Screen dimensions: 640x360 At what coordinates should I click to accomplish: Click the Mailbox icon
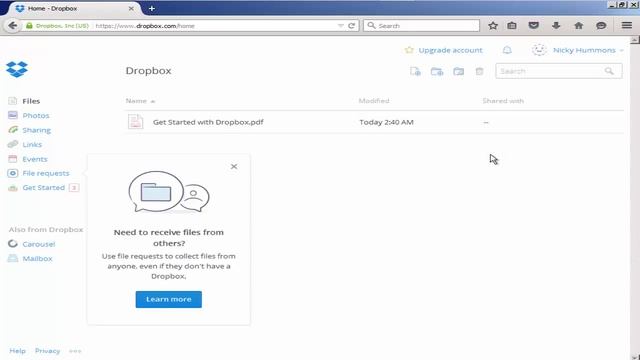[13, 258]
